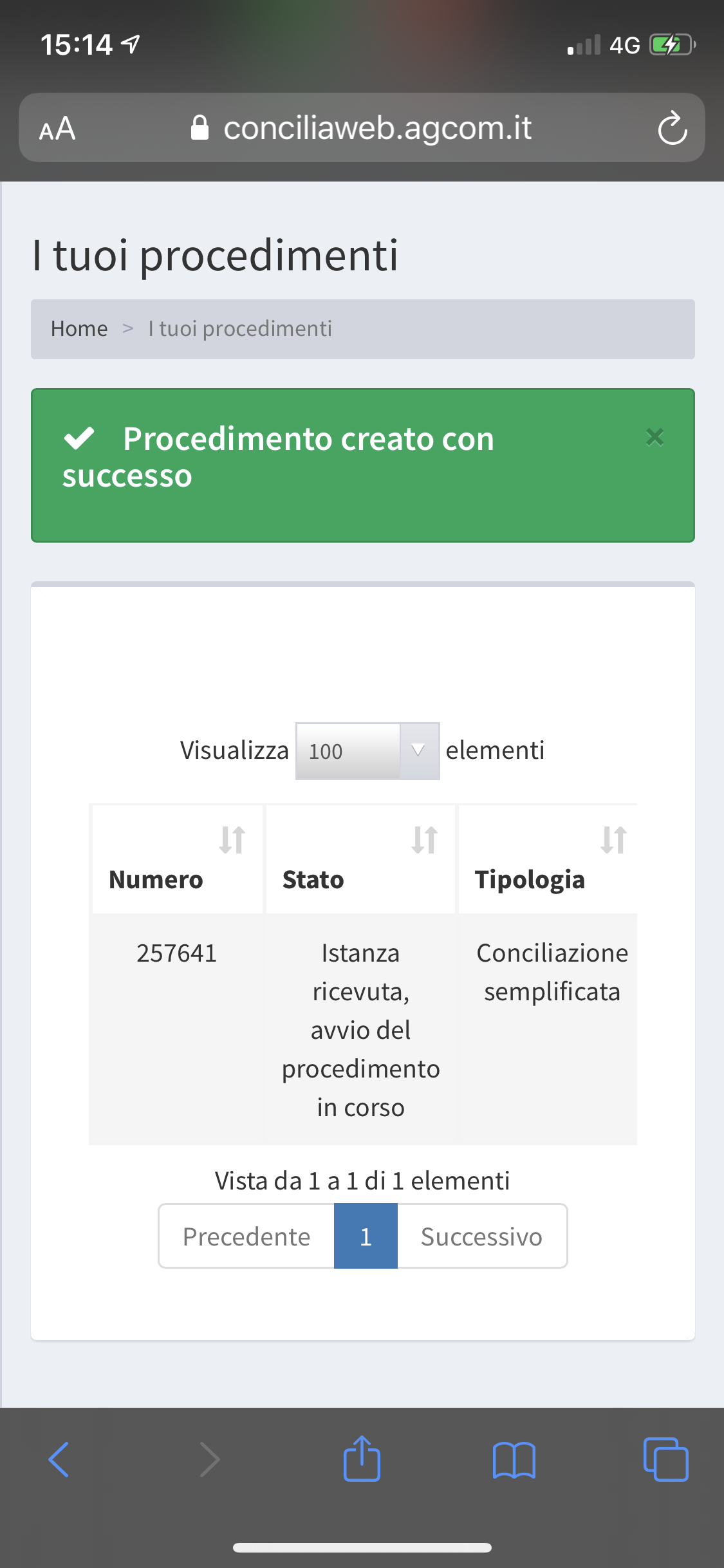Tap the padlock icon in address bar
Image resolution: width=724 pixels, height=1568 pixels.
click(x=200, y=128)
